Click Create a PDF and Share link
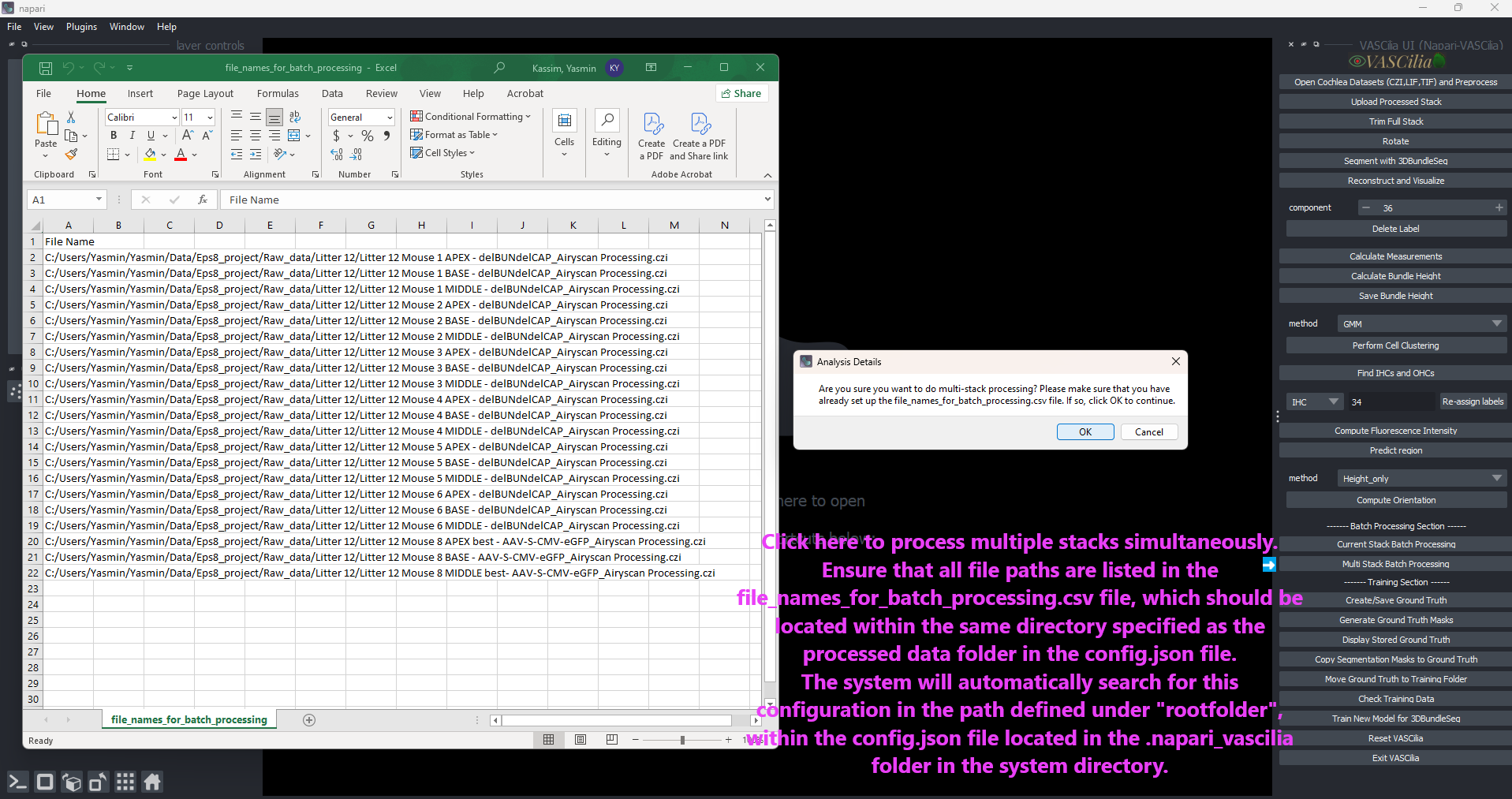 [x=699, y=136]
